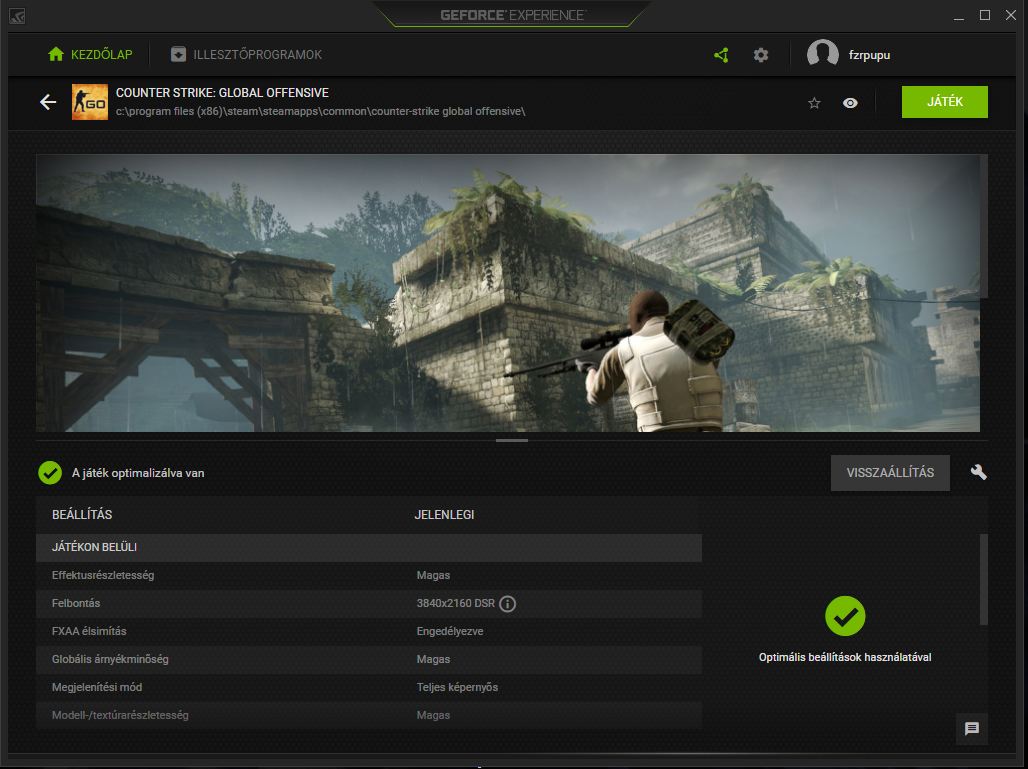Click the user avatar icon
Viewport: 1028px width, 769px height.
click(x=822, y=54)
